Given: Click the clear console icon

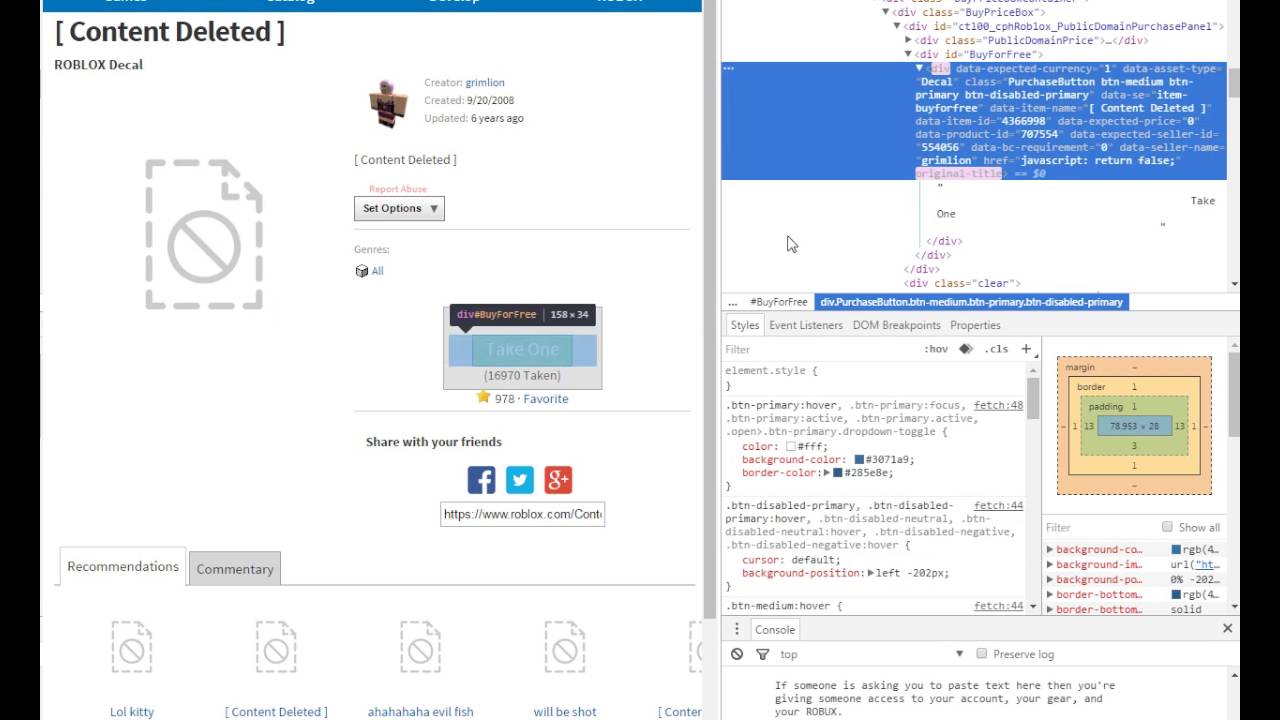Looking at the screenshot, I should point(737,654).
